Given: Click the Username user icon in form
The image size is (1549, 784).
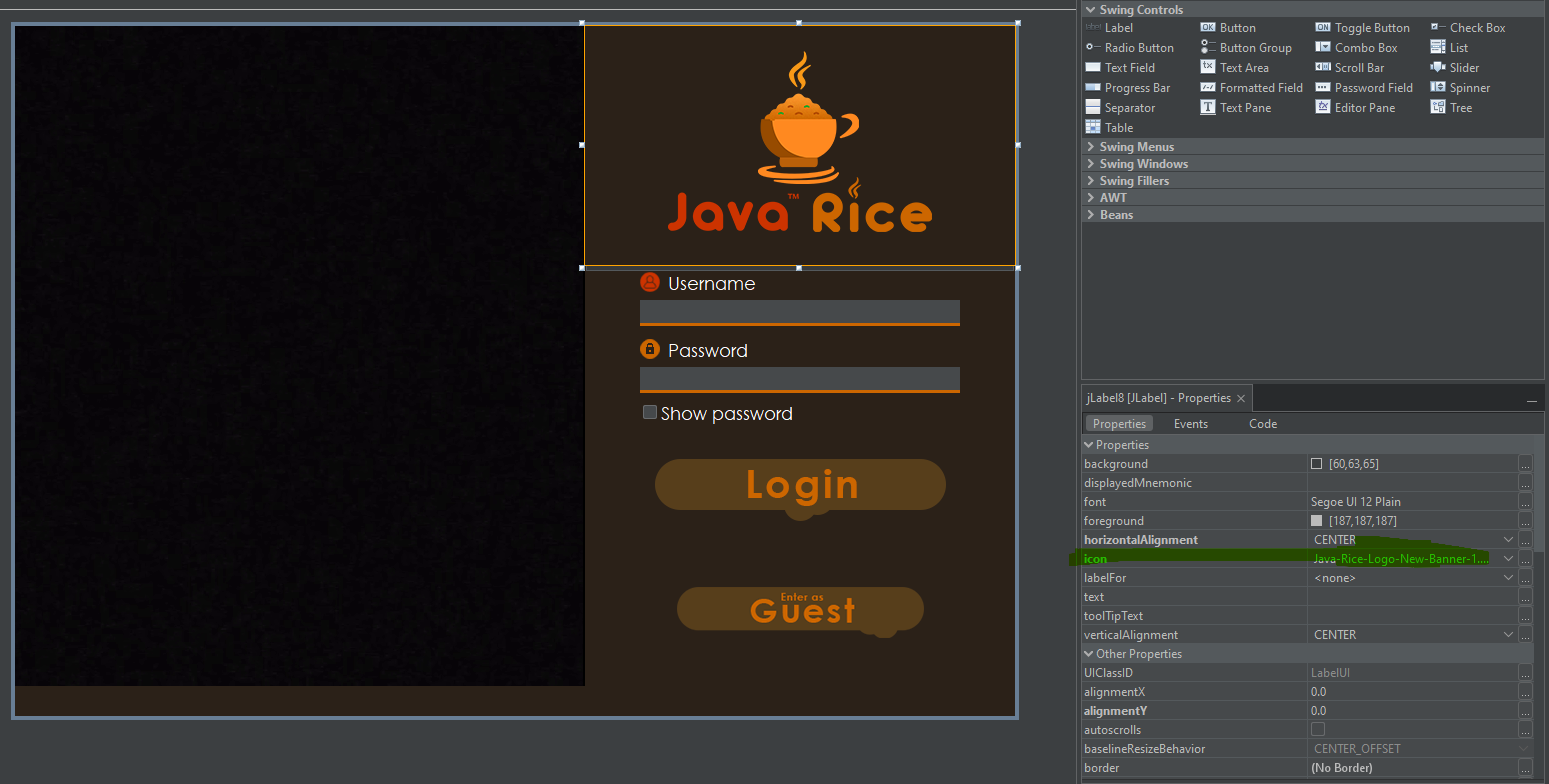Looking at the screenshot, I should 650,283.
